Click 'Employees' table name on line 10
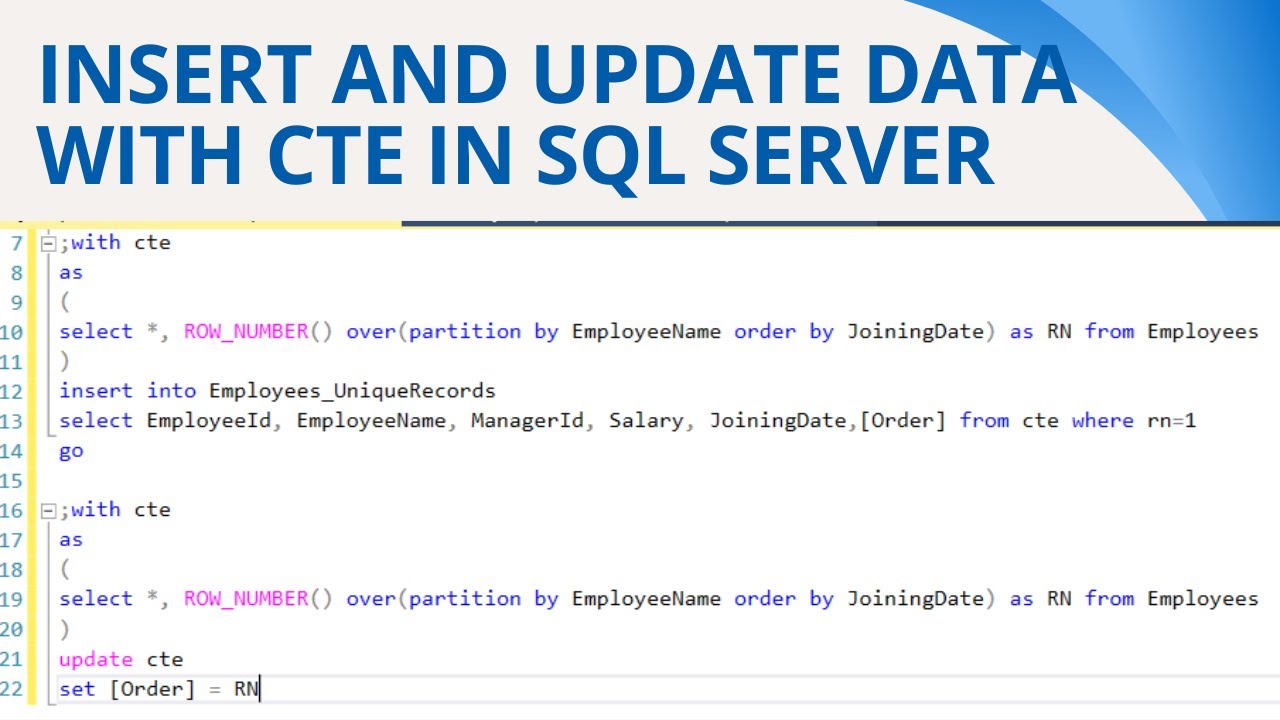Screen dimensions: 1280x720 pos(1203,332)
